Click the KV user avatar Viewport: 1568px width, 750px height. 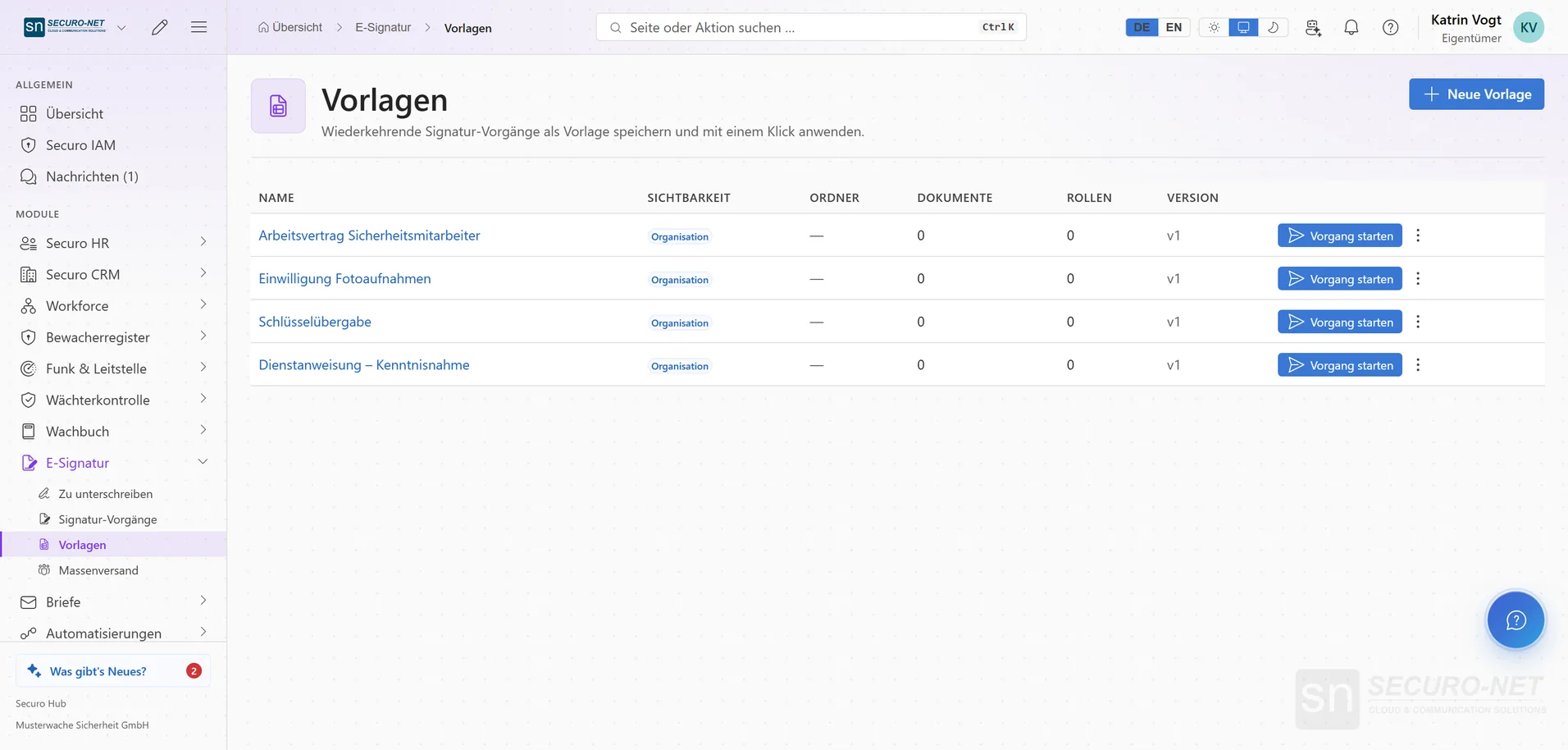(1529, 27)
